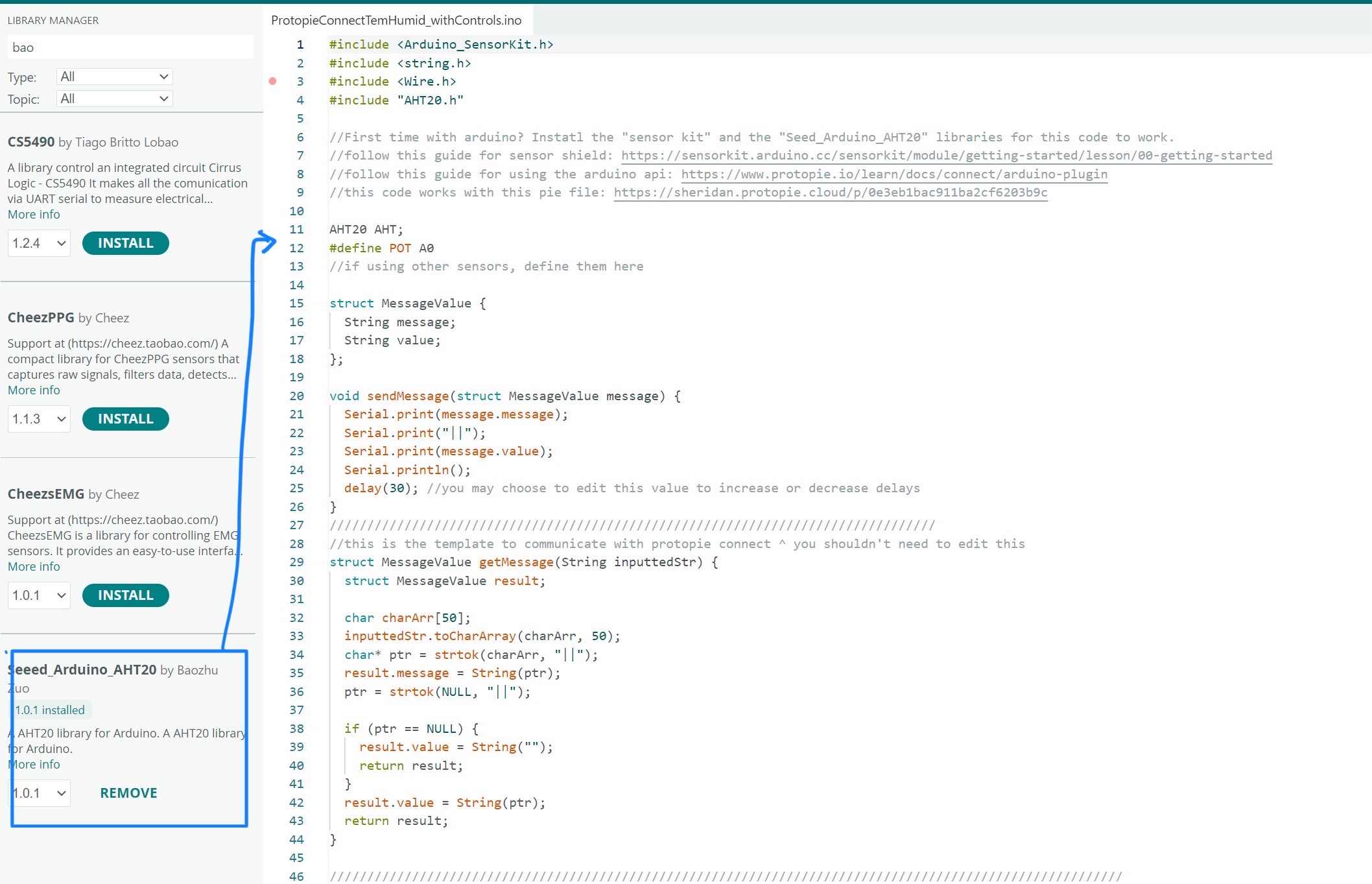The image size is (1372, 884).
Task: Open More info for CheezsEMG
Action: 33,566
